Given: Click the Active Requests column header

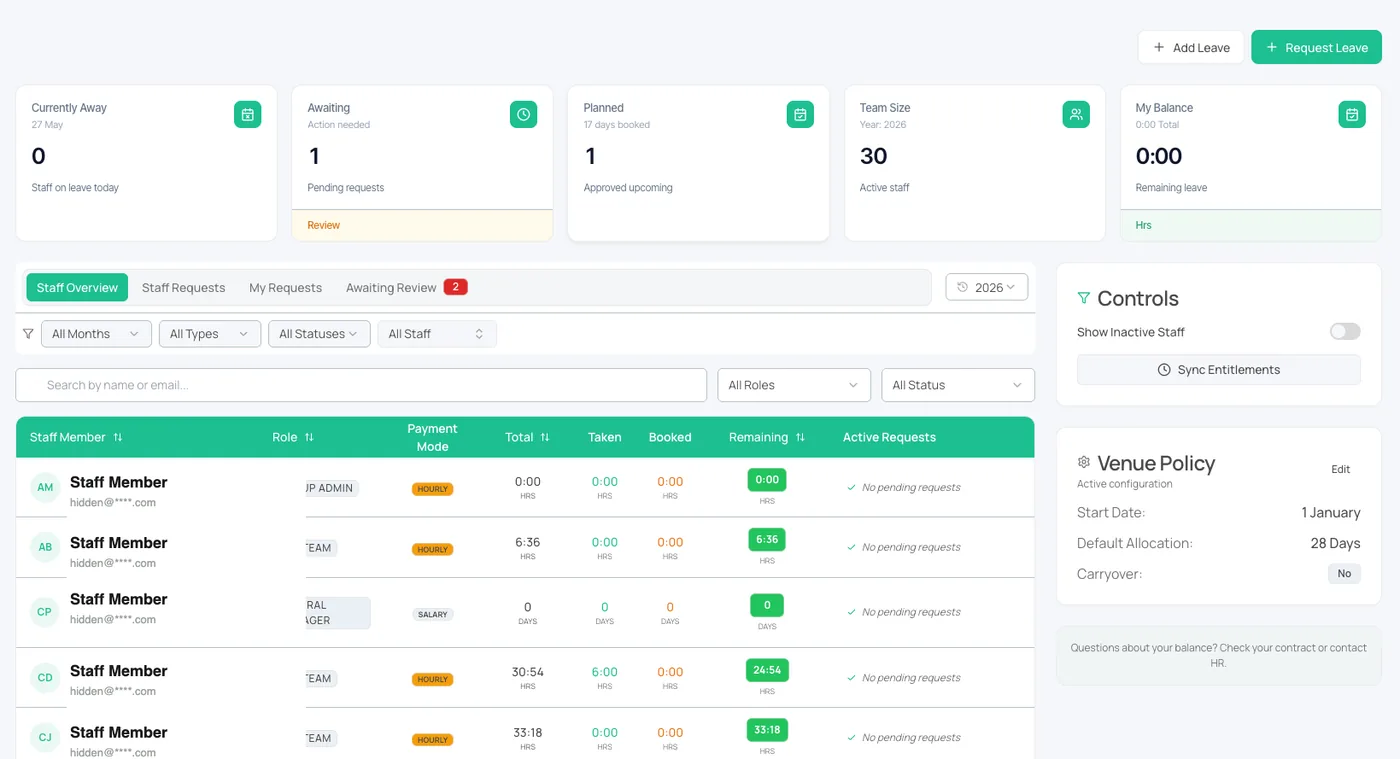Looking at the screenshot, I should [x=889, y=437].
